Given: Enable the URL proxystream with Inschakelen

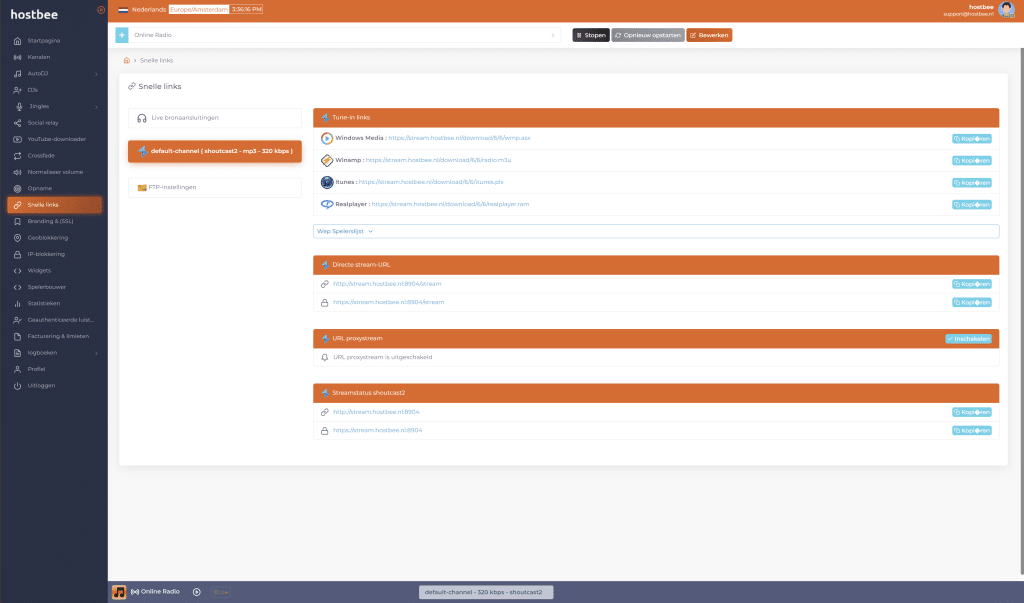Looking at the screenshot, I should coord(968,339).
